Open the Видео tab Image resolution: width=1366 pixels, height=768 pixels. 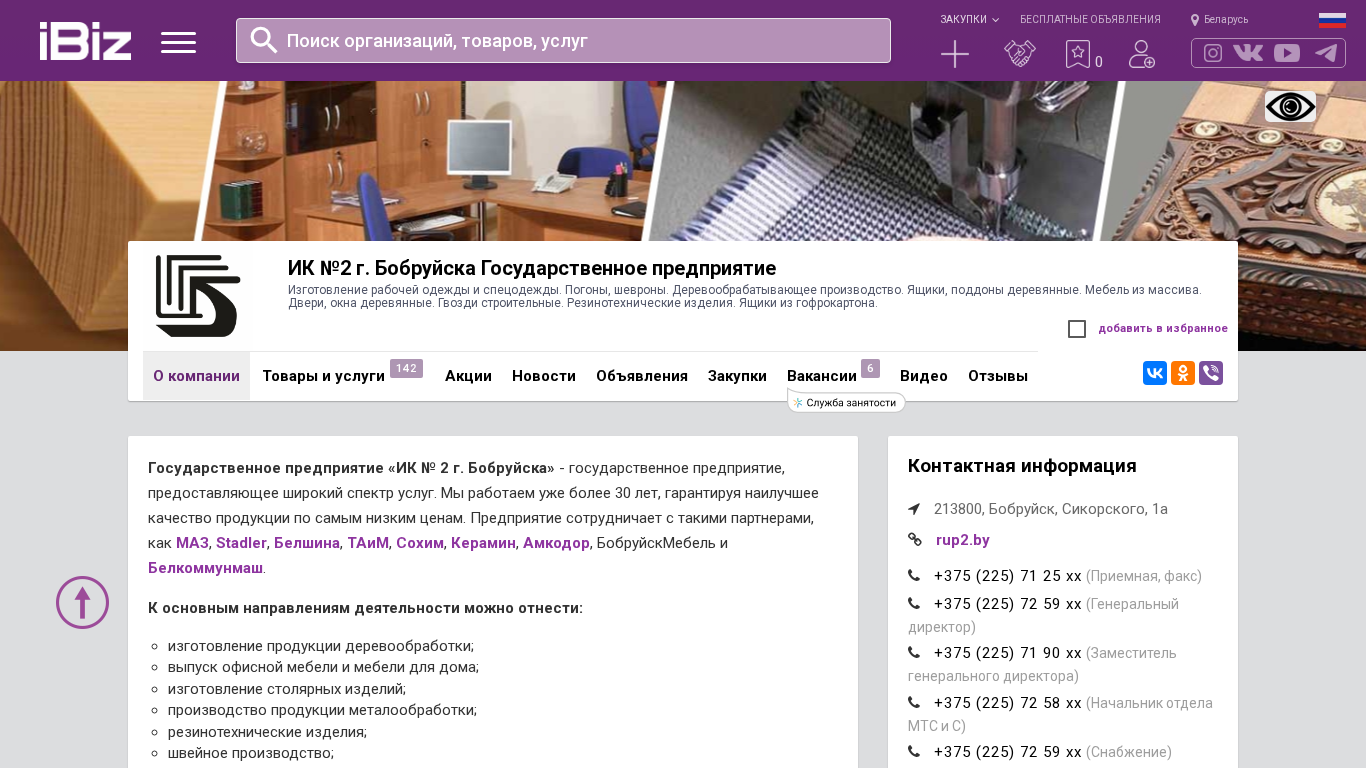point(924,376)
